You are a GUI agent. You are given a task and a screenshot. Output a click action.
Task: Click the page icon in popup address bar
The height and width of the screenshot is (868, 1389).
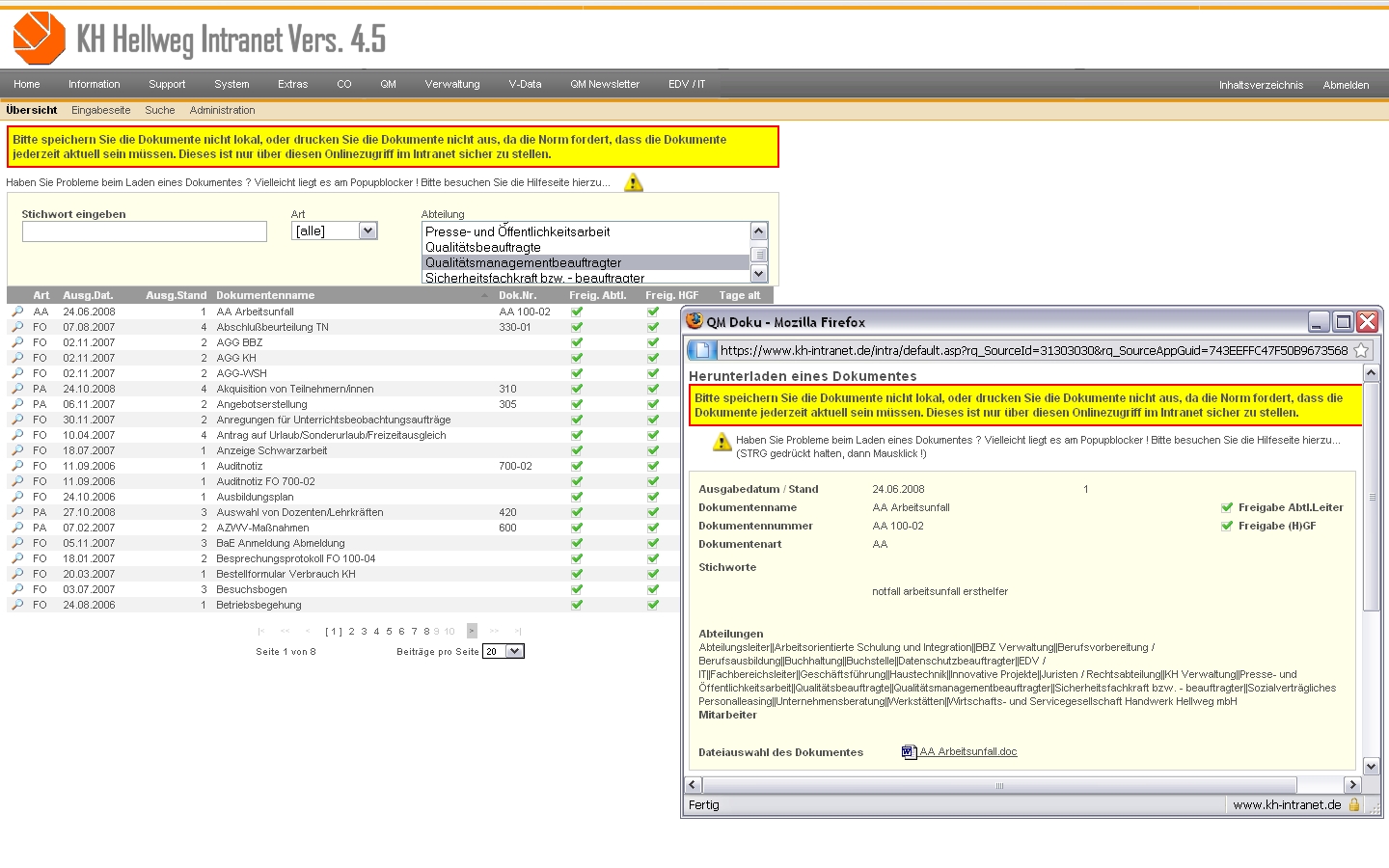702,350
